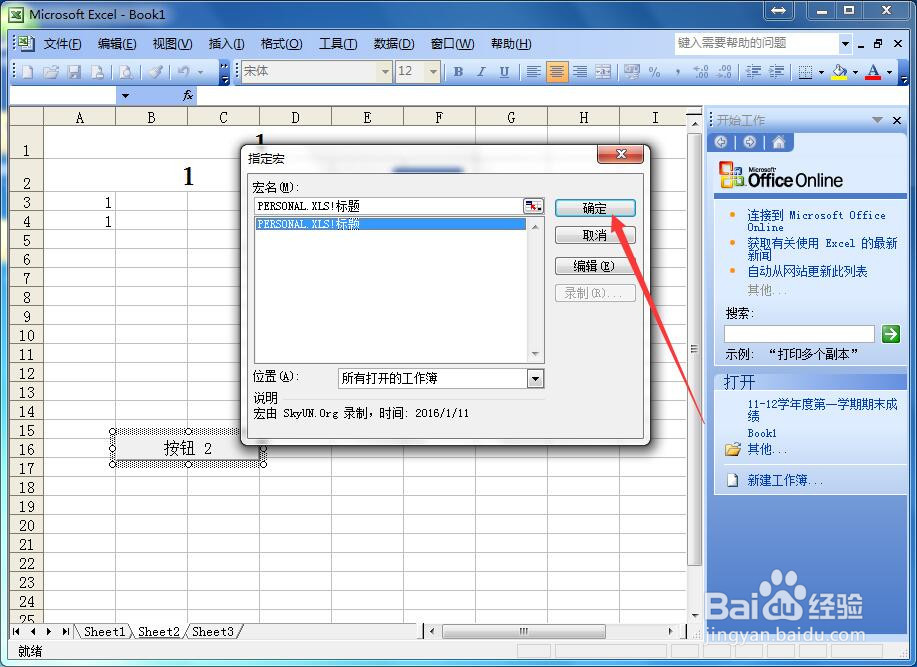The image size is (917, 667).
Task: Align text left
Action: pyautogui.click(x=533, y=72)
